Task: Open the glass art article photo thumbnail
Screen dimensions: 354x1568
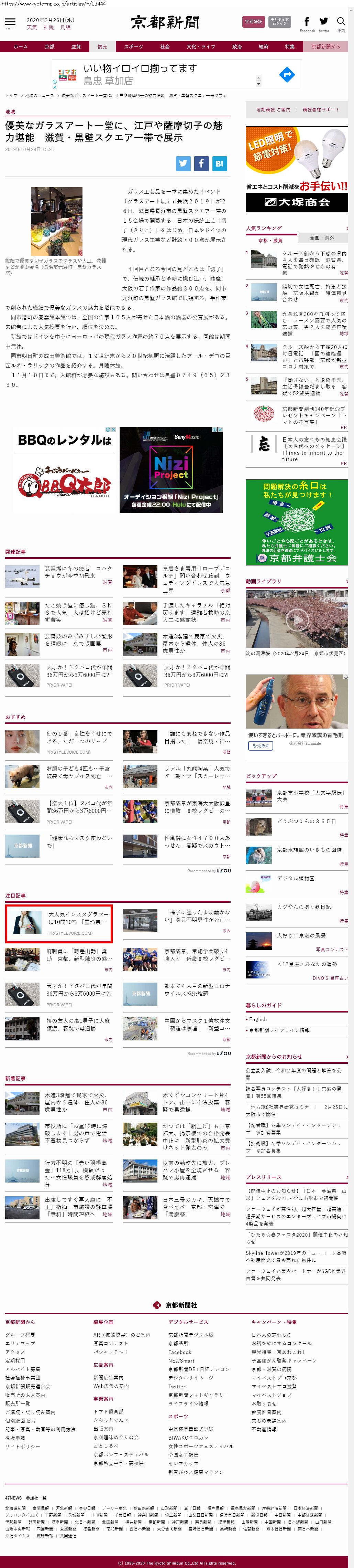Action: pyautogui.click(x=57, y=222)
